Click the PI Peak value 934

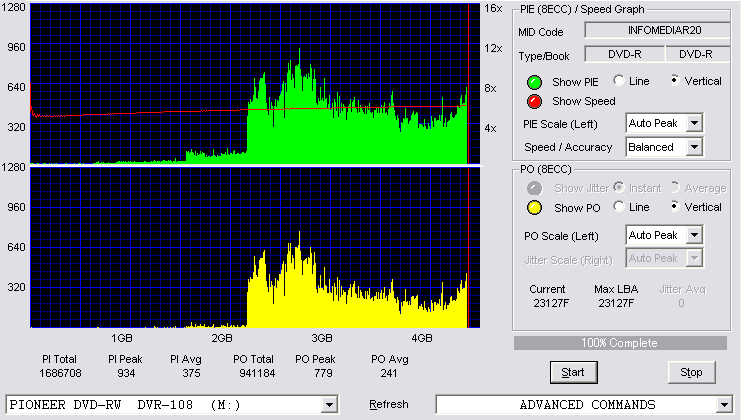(x=126, y=373)
